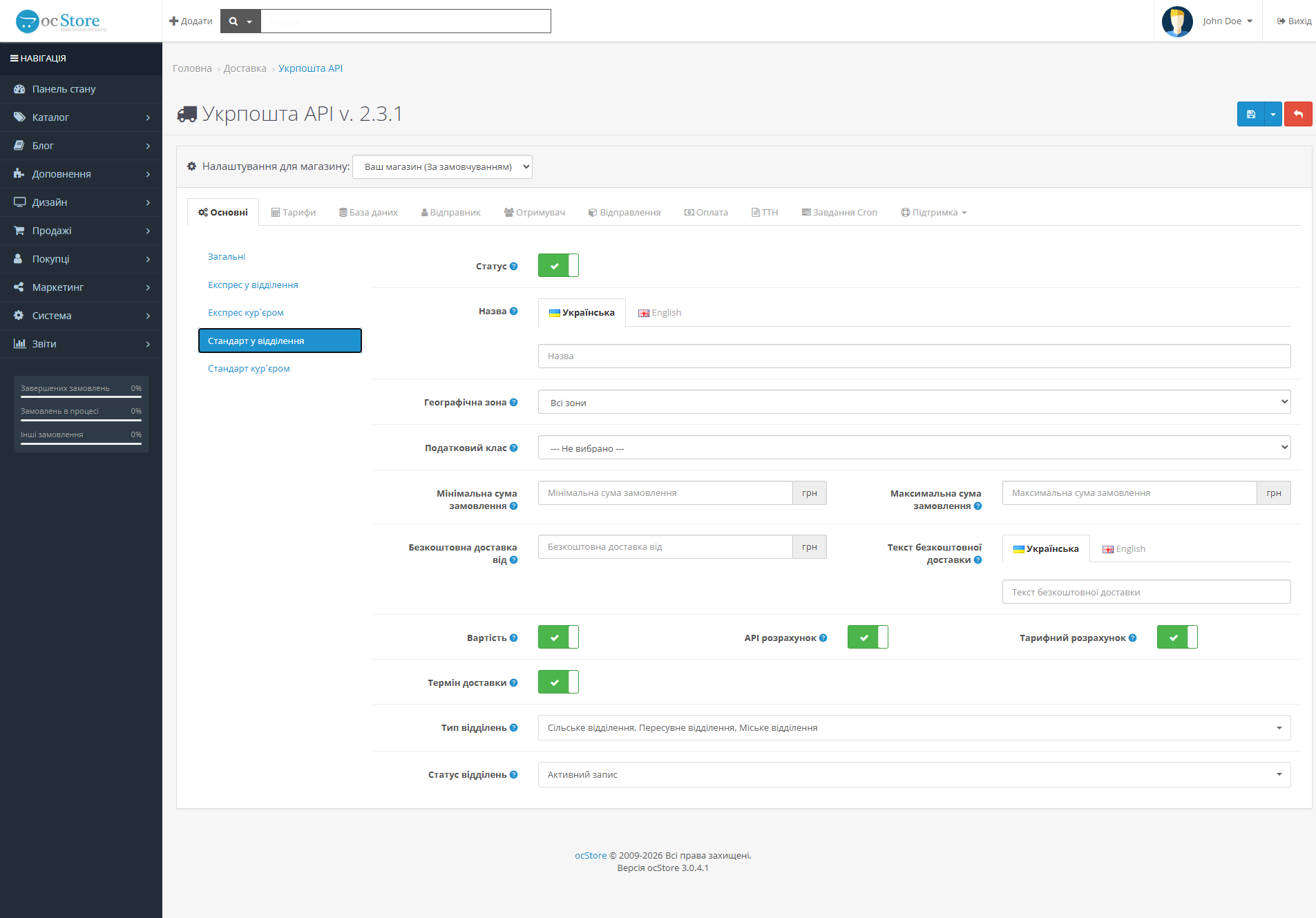Open the save options dropdown arrow
1316x918 pixels.
[x=1273, y=114]
